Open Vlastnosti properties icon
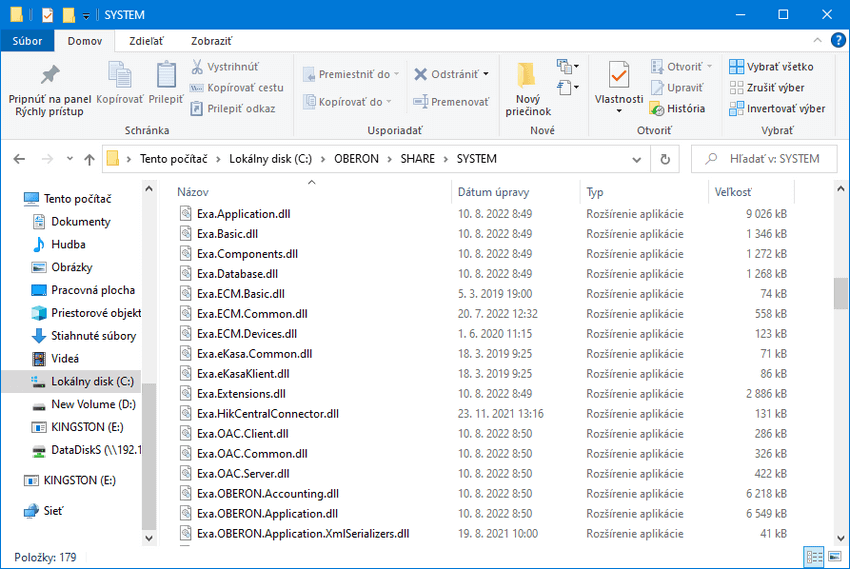This screenshot has height=569, width=850. pyautogui.click(x=618, y=76)
